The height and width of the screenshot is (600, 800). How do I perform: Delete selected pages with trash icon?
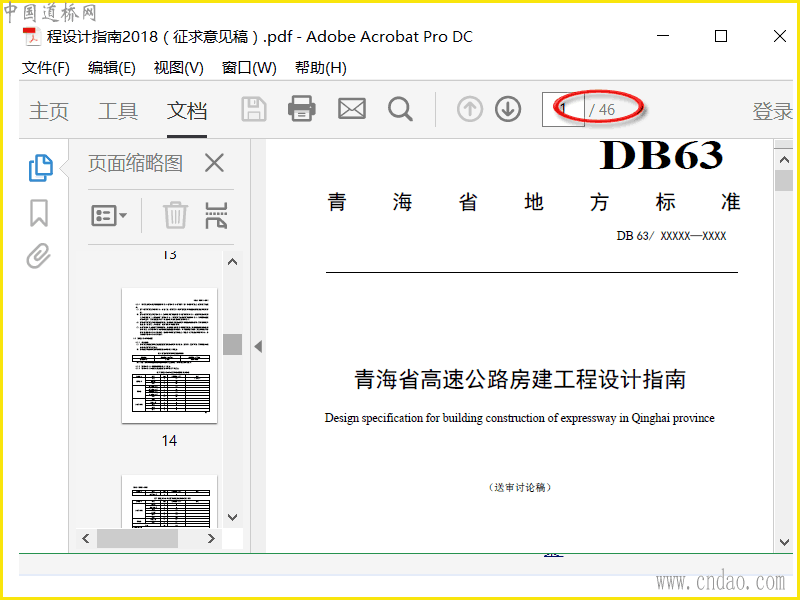[x=175, y=215]
